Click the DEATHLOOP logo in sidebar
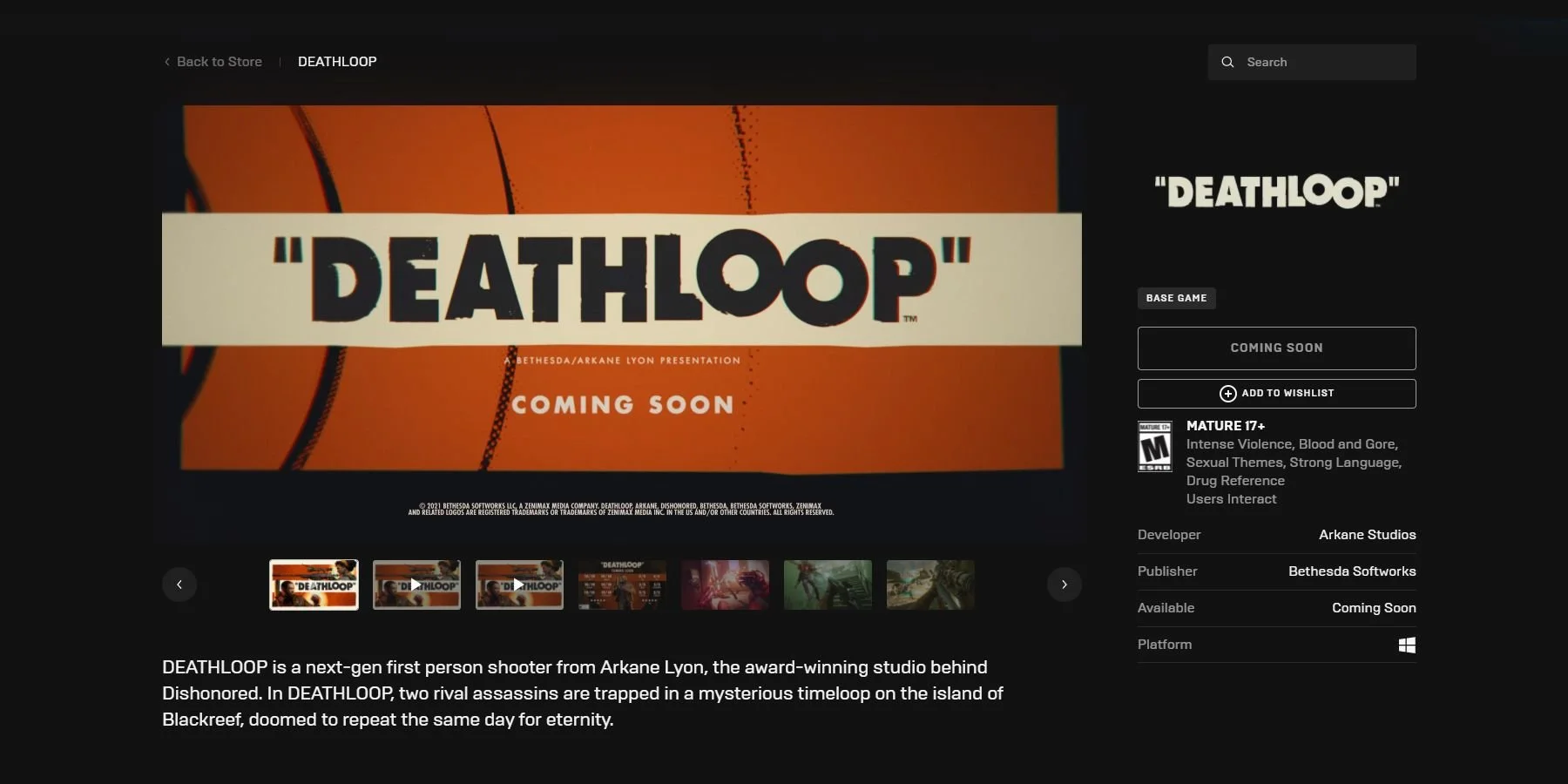Viewport: 1568px width, 784px height. click(1277, 192)
